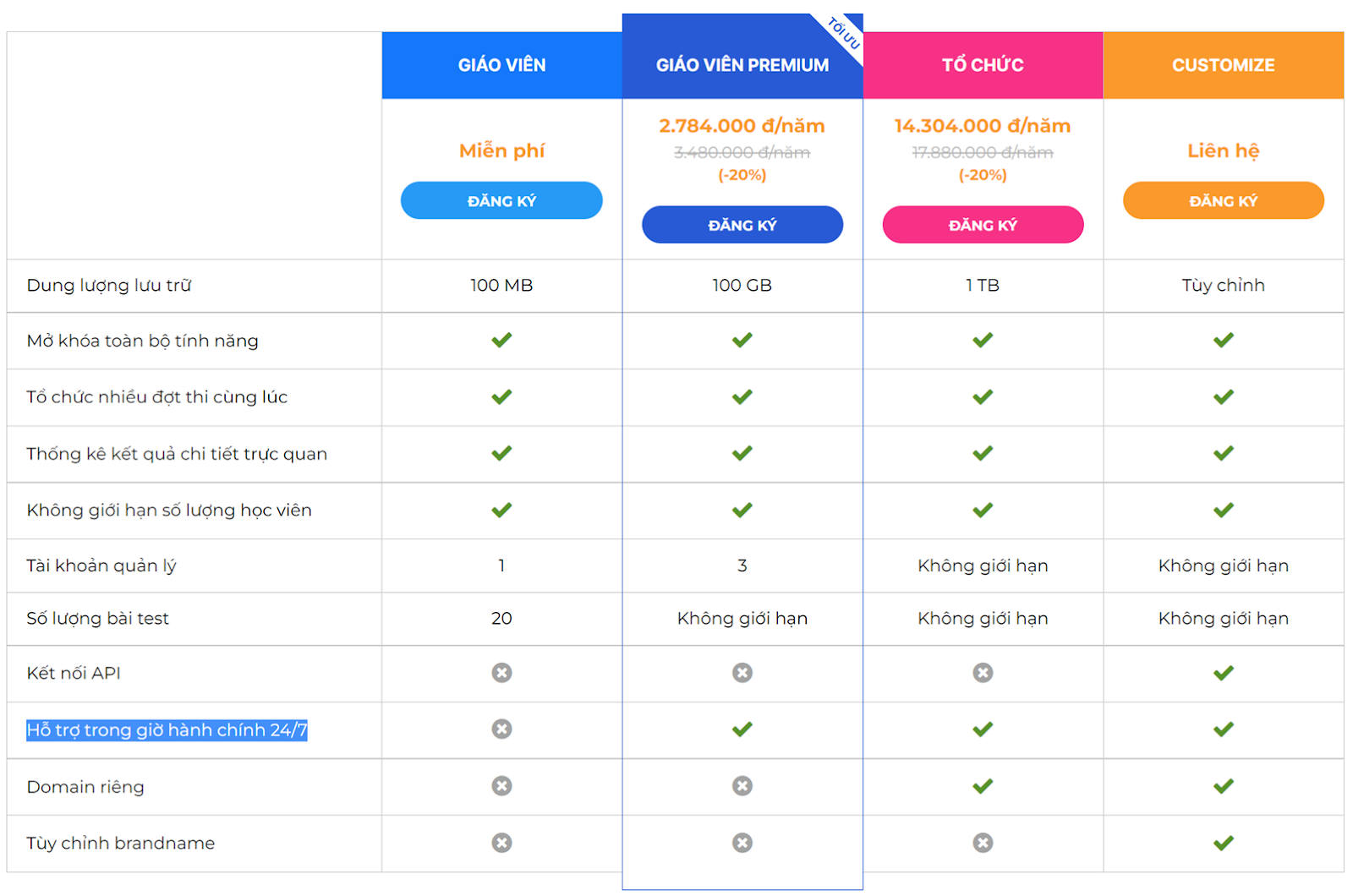The image size is (1353, 896).
Task: Click the highlighted Hỗ trợ trong giờ hành chính 24/7 text
Action: click(x=167, y=730)
